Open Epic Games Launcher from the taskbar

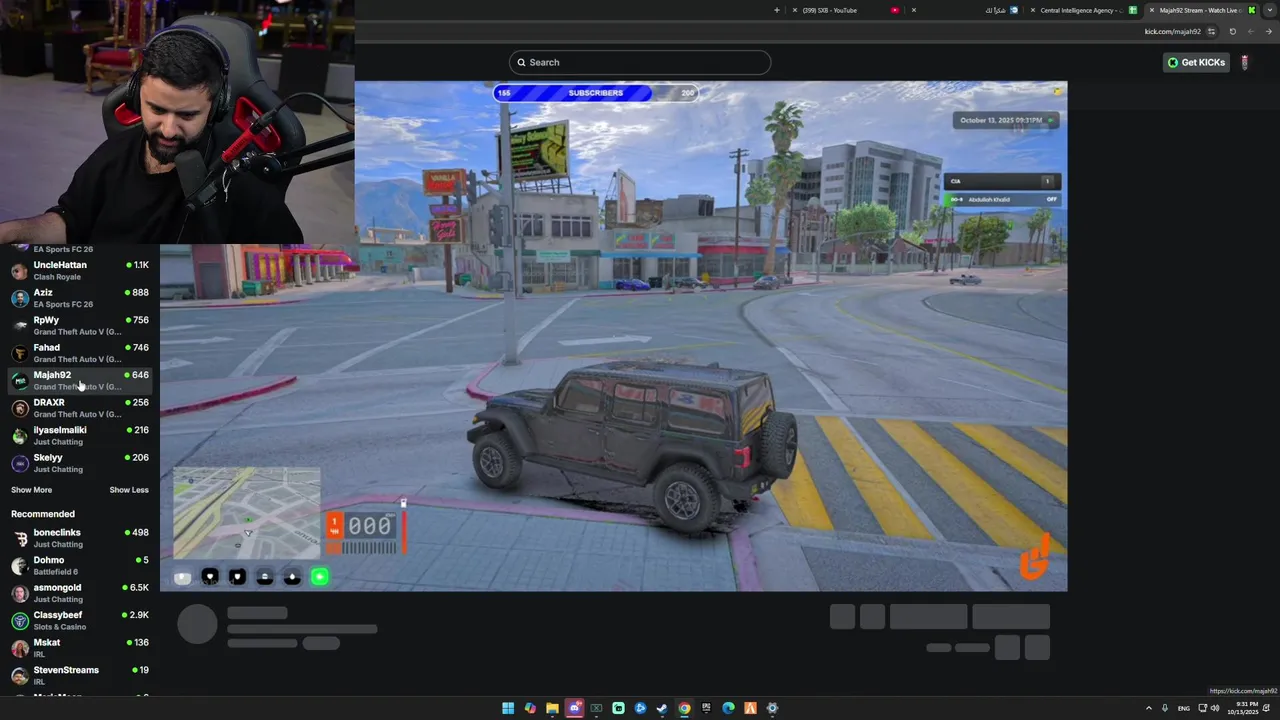pos(706,708)
